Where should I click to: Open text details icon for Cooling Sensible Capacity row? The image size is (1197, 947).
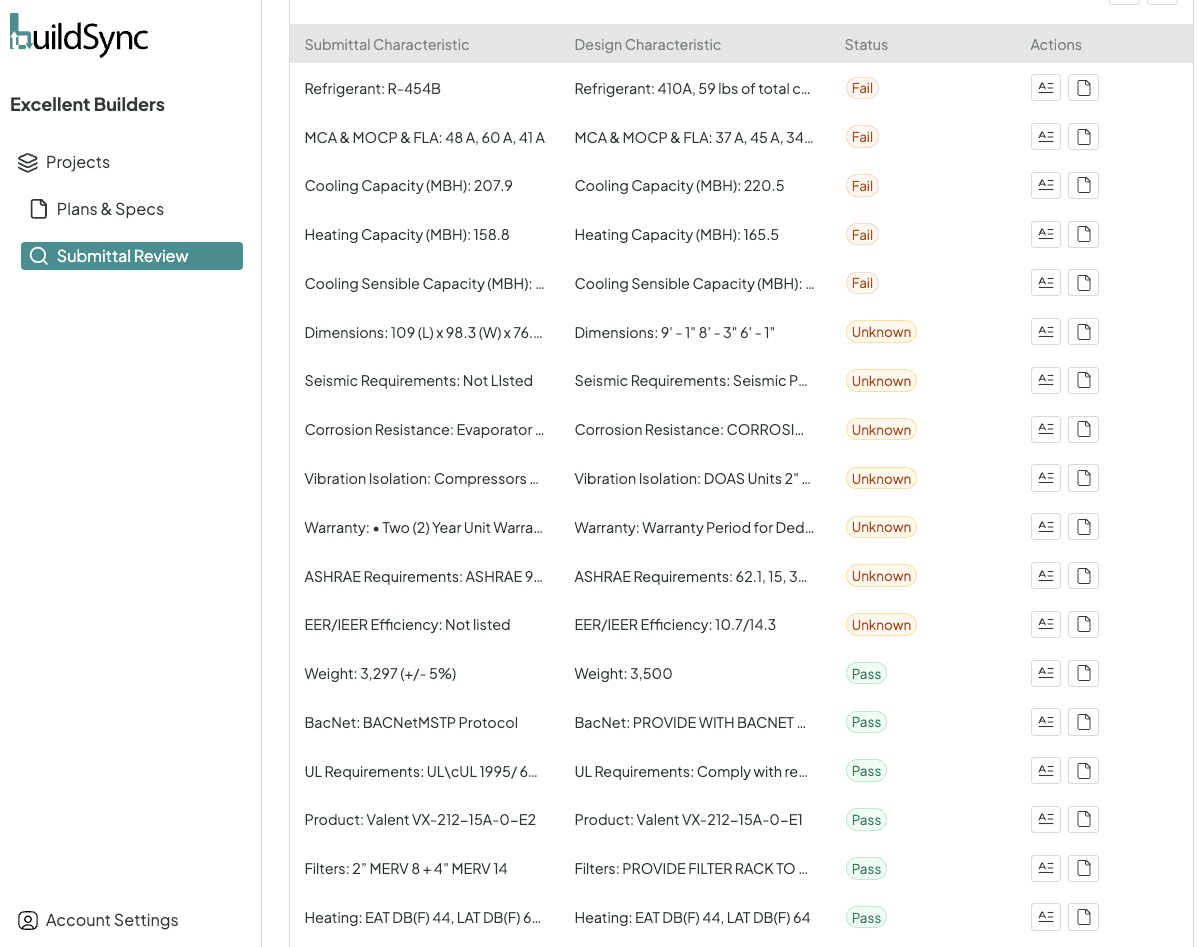pyautogui.click(x=1046, y=283)
